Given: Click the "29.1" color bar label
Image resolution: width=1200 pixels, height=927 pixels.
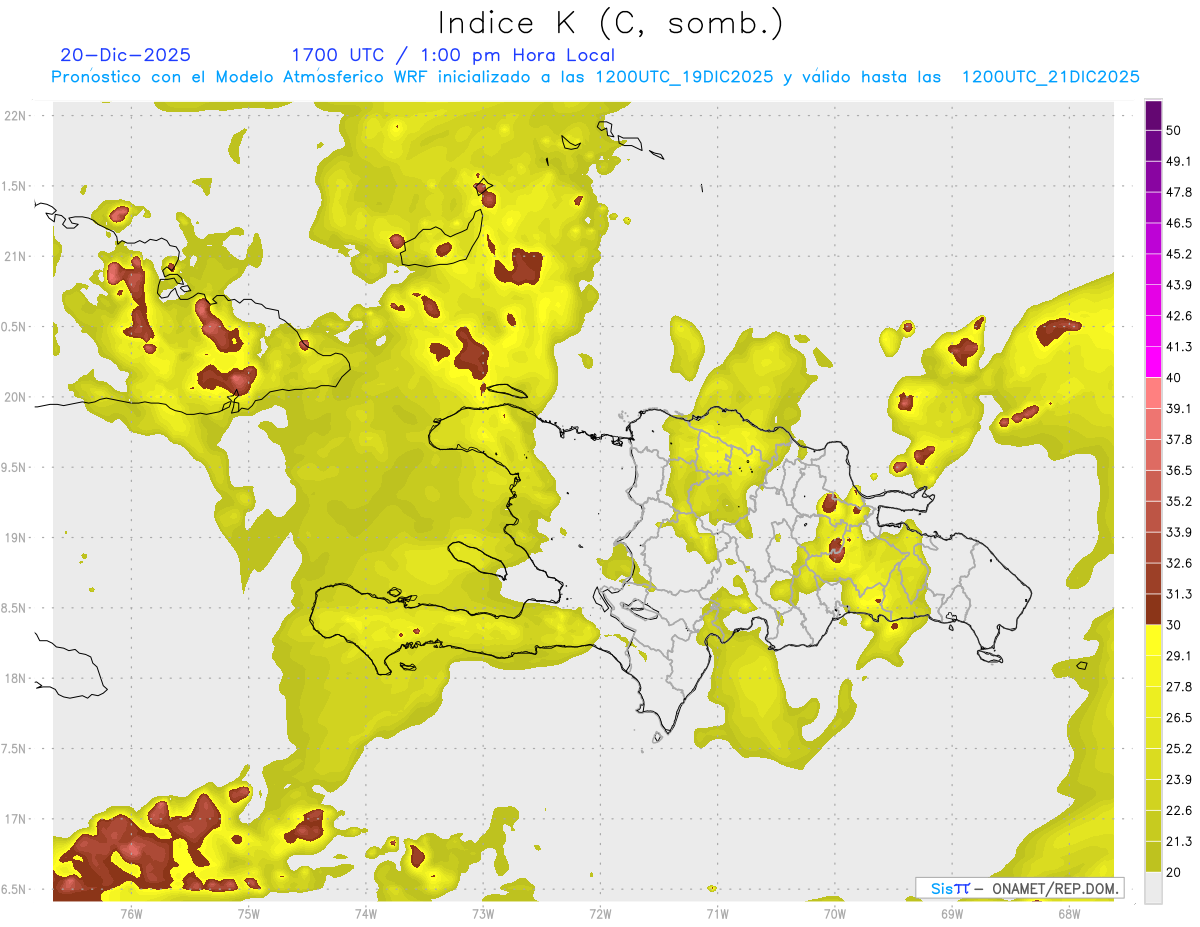Looking at the screenshot, I should point(1179,656).
